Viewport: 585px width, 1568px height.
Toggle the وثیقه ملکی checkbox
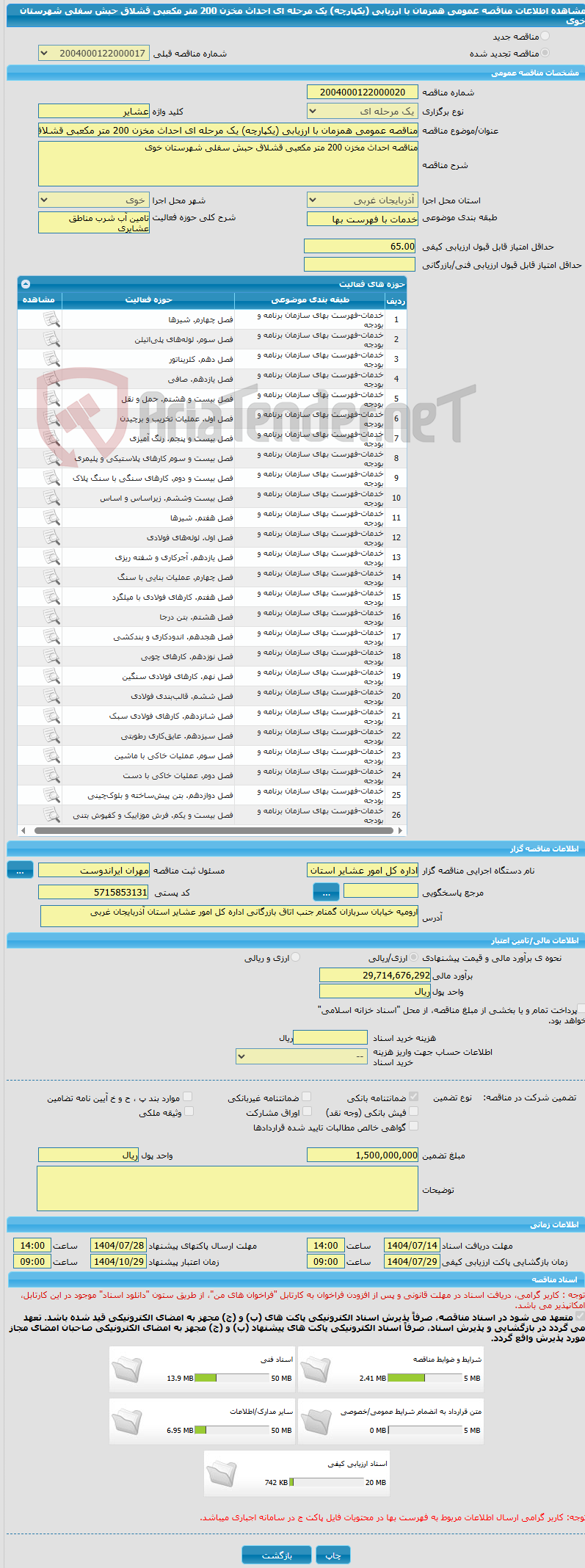(x=189, y=1111)
